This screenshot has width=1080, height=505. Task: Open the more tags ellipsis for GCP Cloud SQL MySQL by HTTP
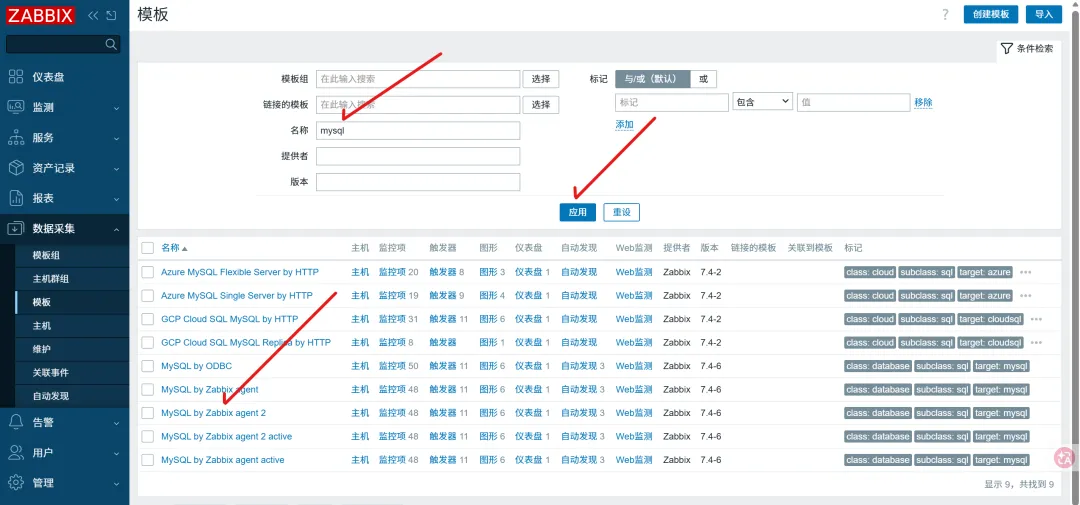pos(1036,319)
